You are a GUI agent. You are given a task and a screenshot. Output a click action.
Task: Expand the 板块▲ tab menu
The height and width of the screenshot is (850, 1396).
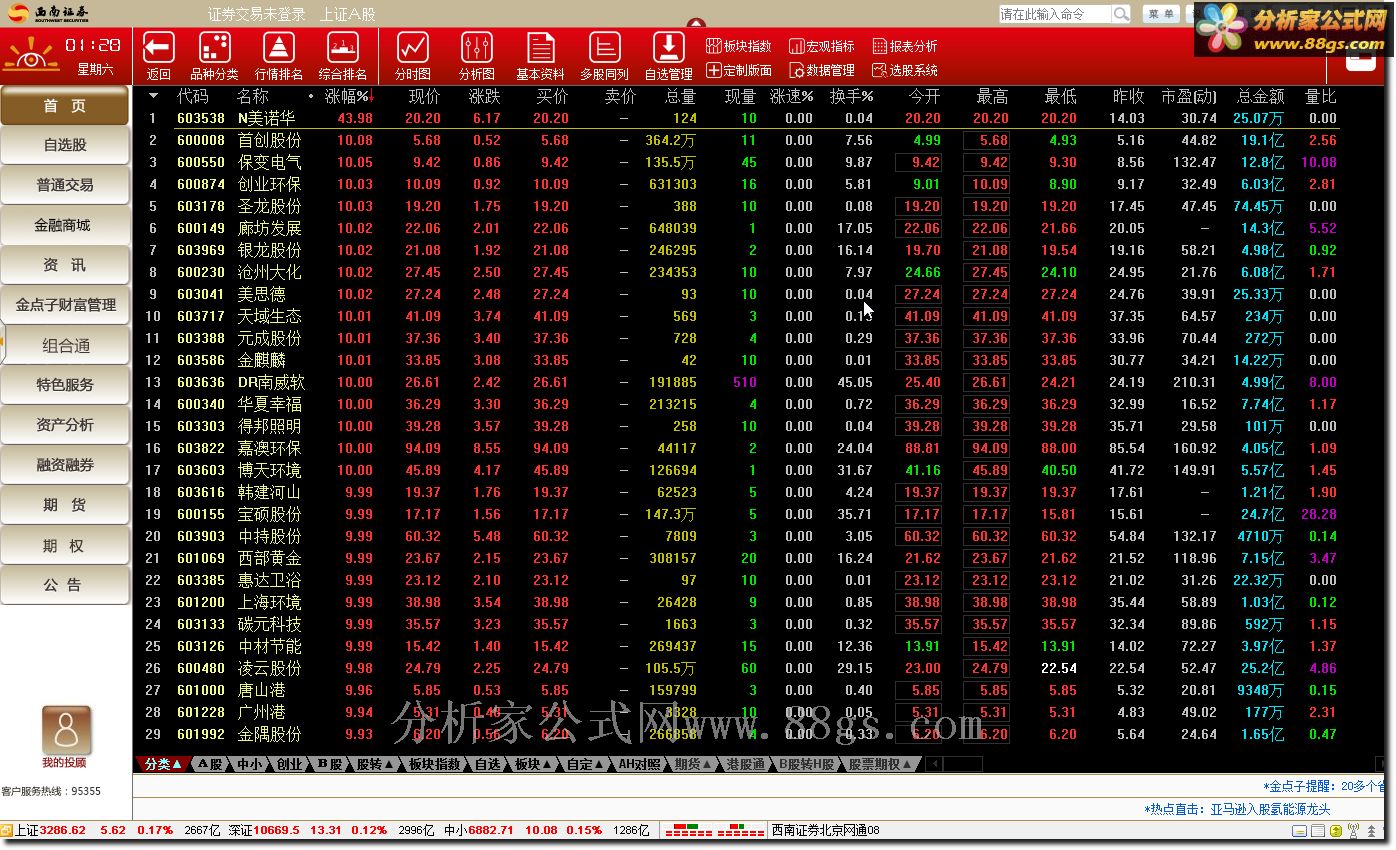tap(534, 764)
